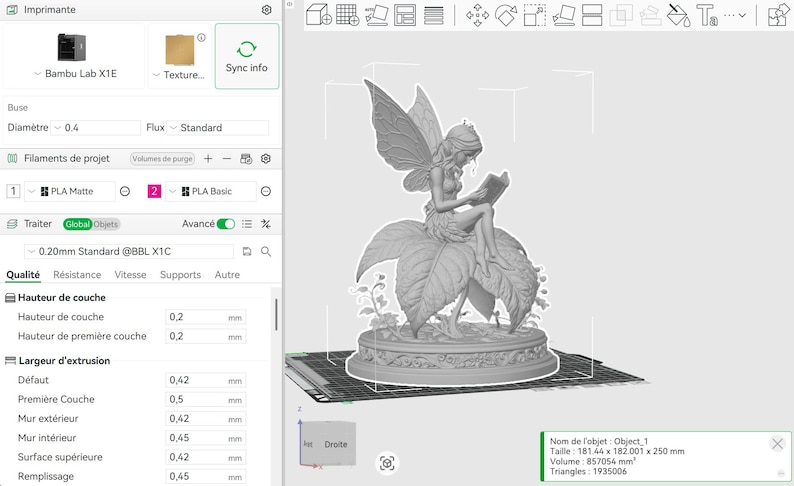Screen dimensions: 794x486
Task: Click the Hauteur de couche value field
Action: (206, 317)
